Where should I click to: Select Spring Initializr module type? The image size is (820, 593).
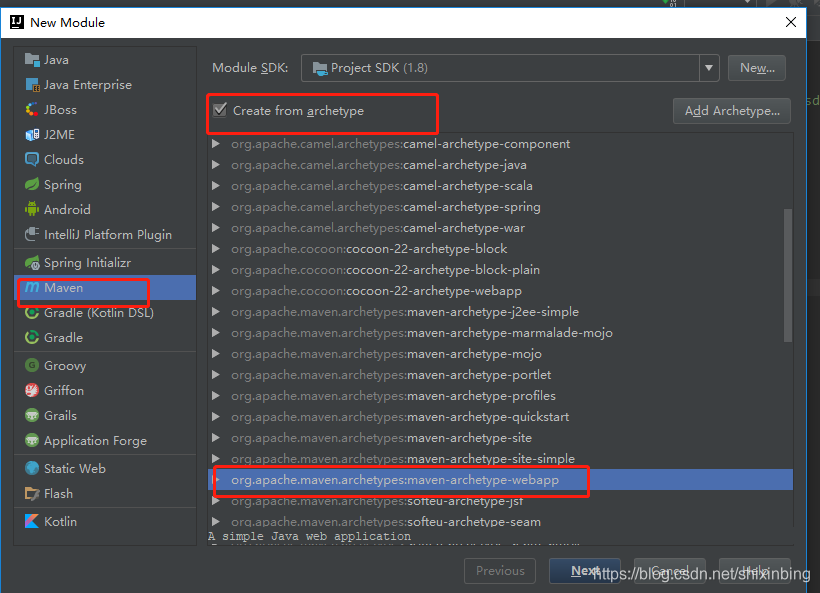pyautogui.click(x=105, y=263)
